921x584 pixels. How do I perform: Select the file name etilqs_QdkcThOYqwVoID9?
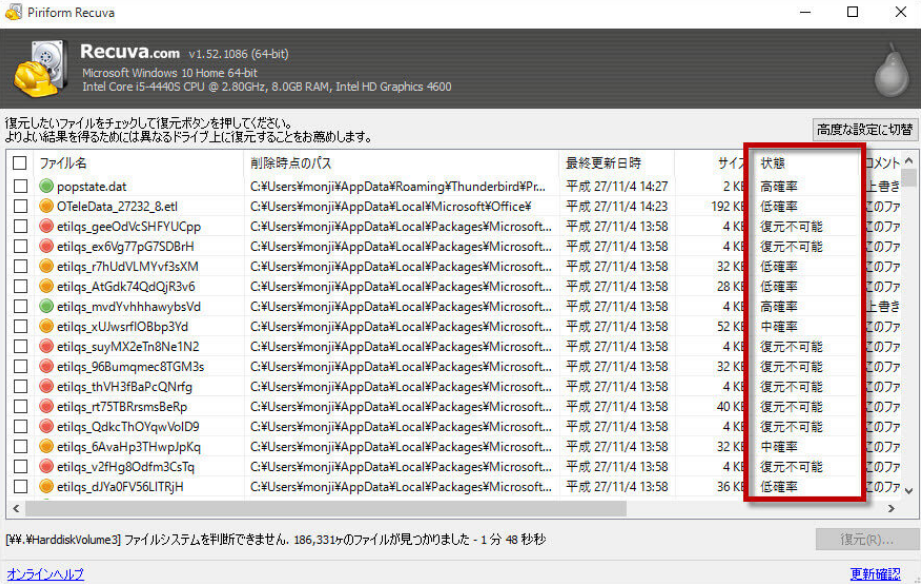click(x=128, y=427)
